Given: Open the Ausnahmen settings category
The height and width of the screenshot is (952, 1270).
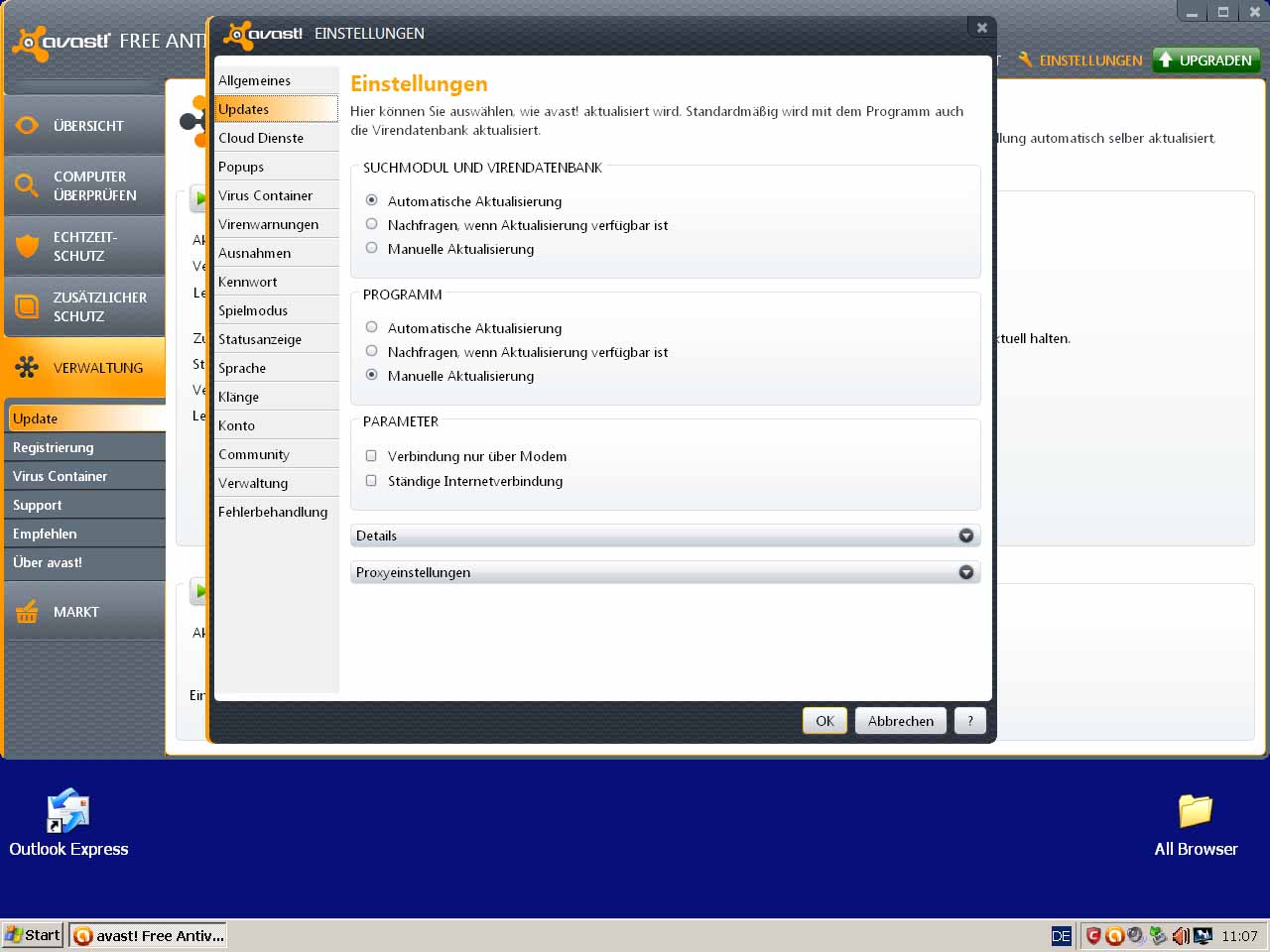Looking at the screenshot, I should (x=277, y=253).
